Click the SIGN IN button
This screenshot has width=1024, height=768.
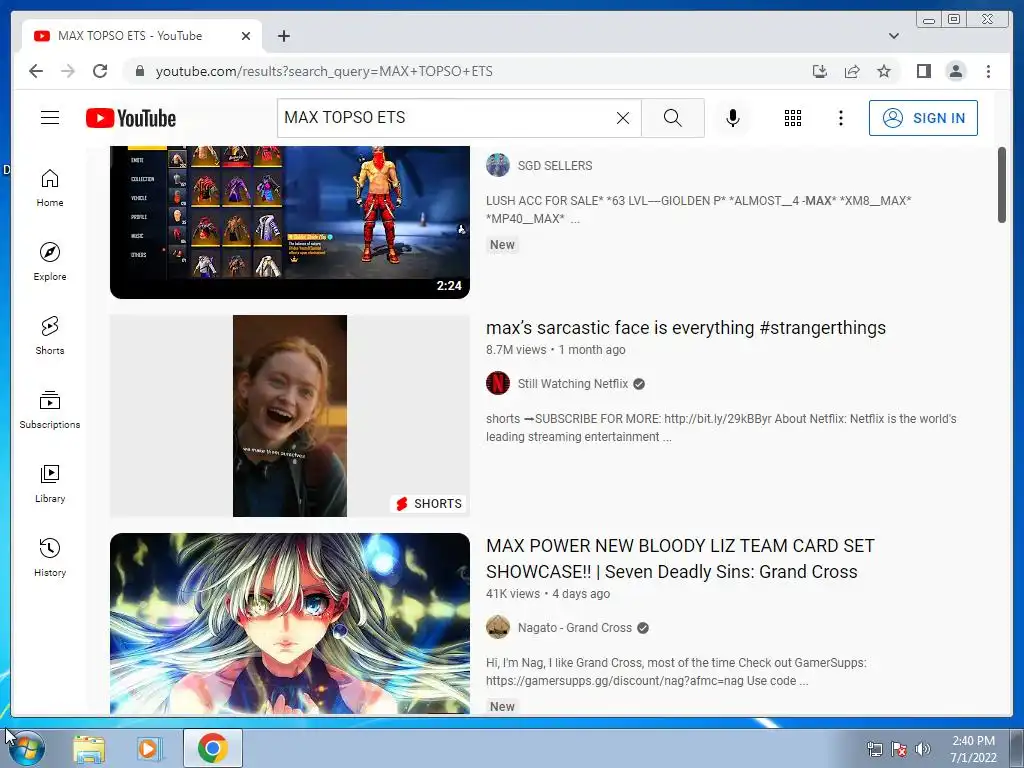923,118
